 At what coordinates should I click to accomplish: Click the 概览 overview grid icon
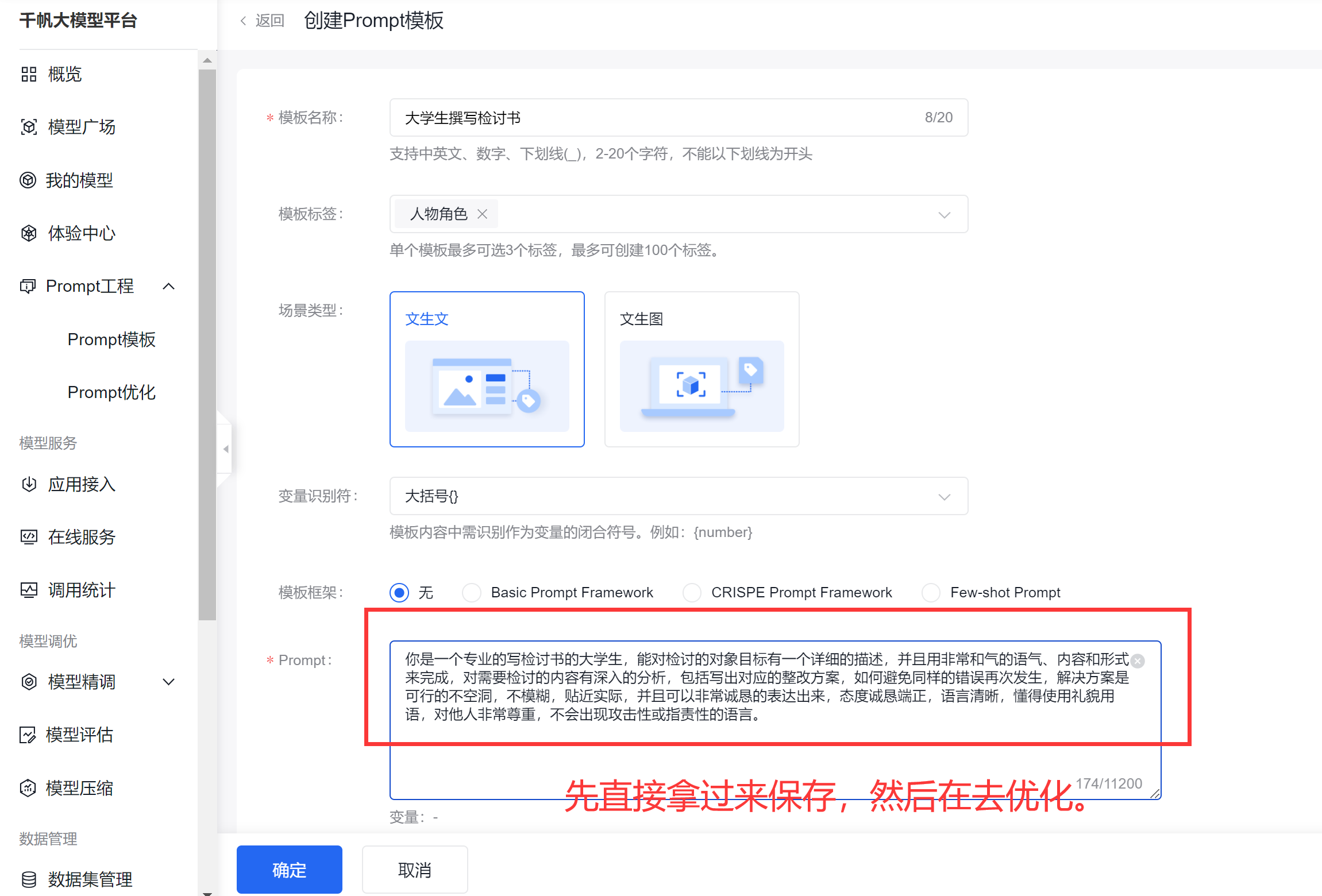[29, 74]
